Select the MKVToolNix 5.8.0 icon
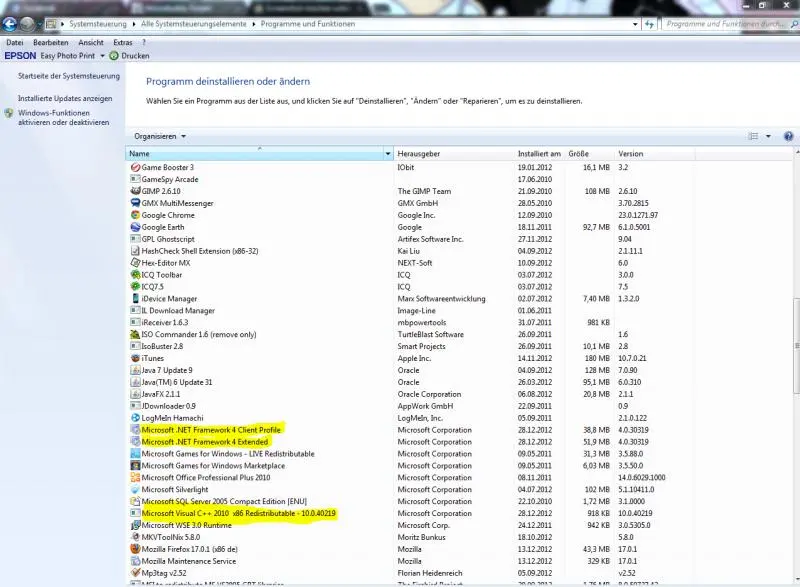 click(135, 537)
